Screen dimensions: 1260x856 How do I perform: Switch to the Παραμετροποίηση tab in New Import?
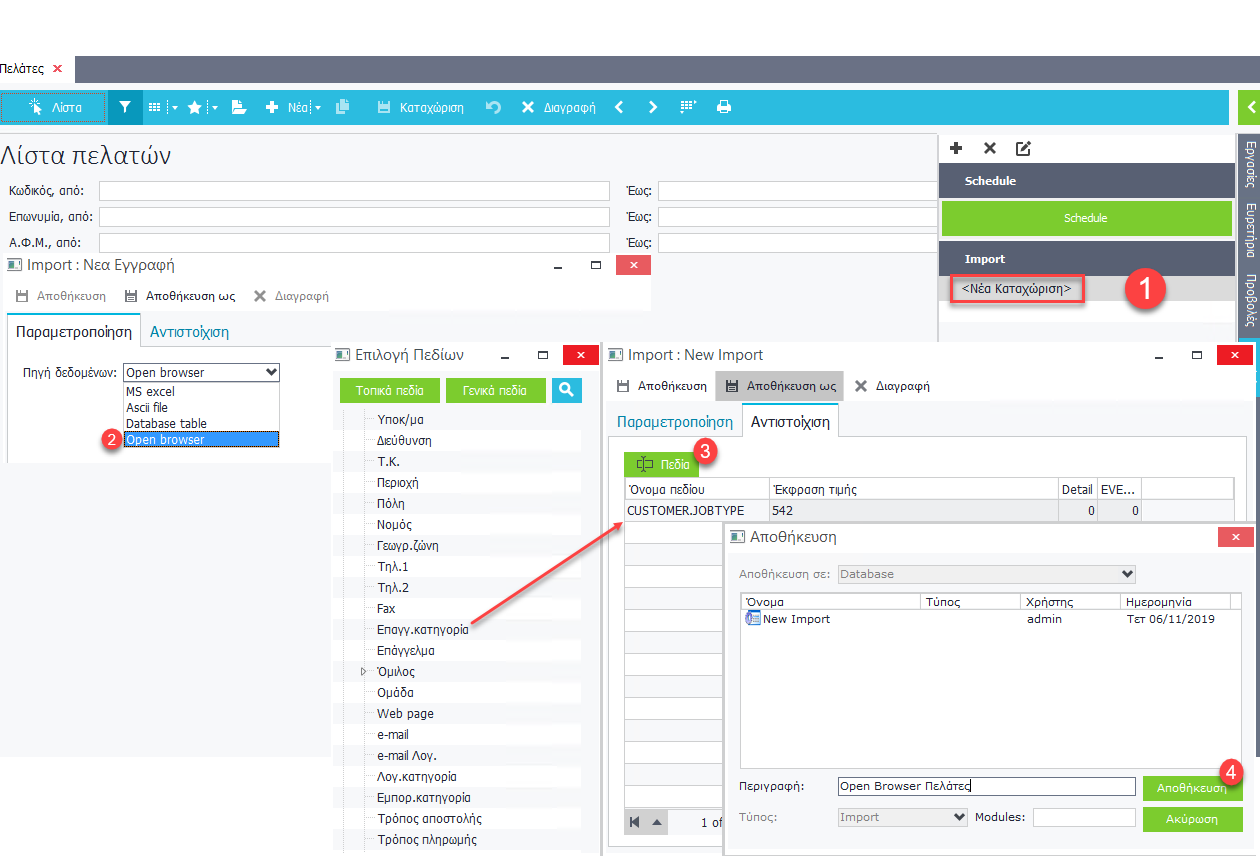point(674,422)
